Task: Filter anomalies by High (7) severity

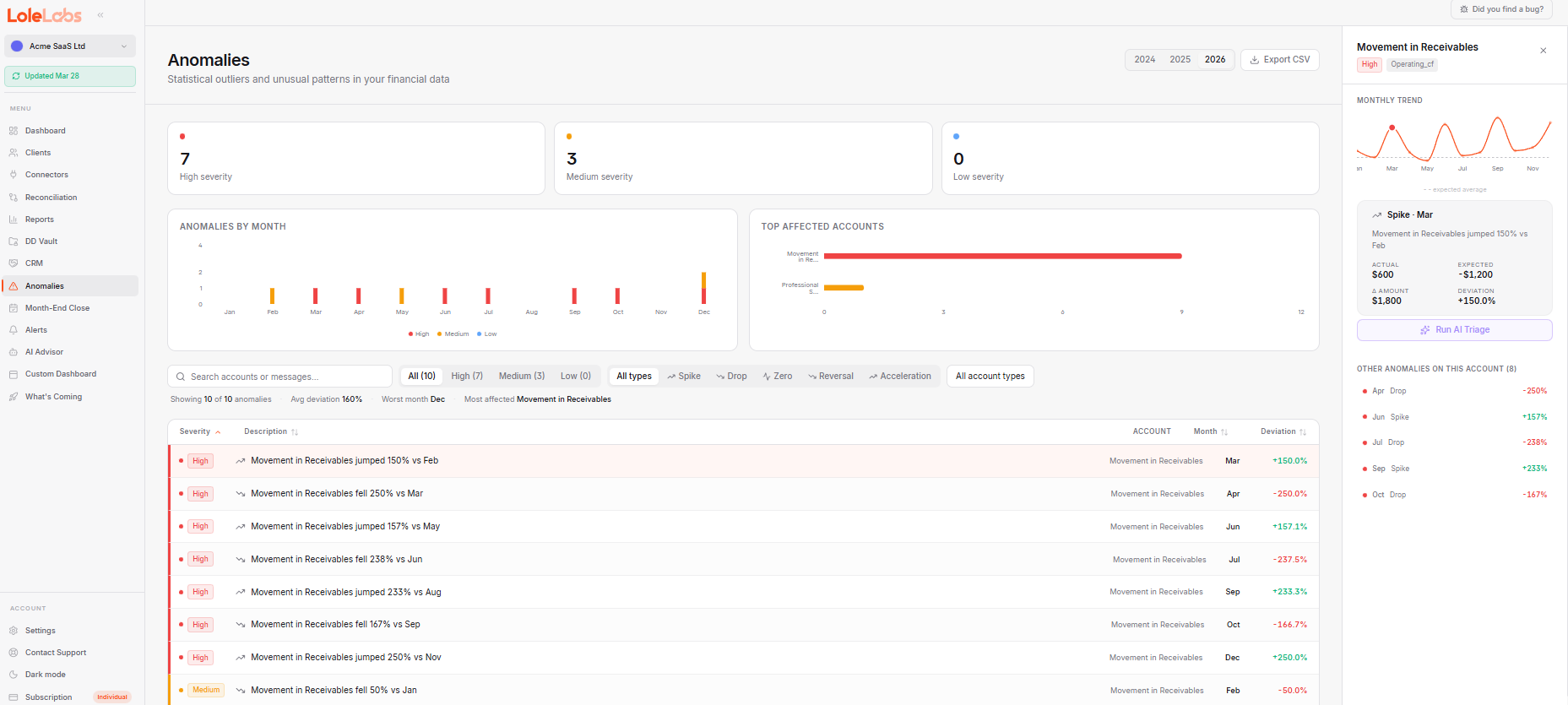Action: coord(466,377)
